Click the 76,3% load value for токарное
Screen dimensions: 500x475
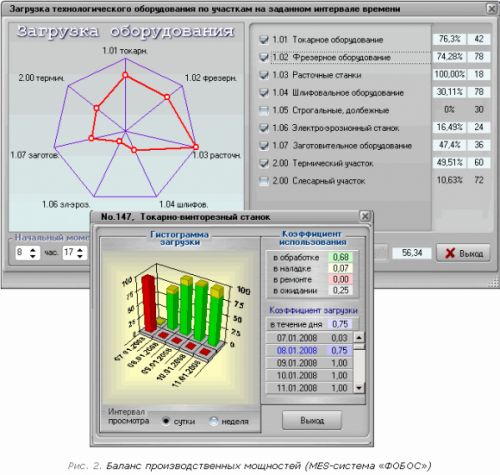449,39
